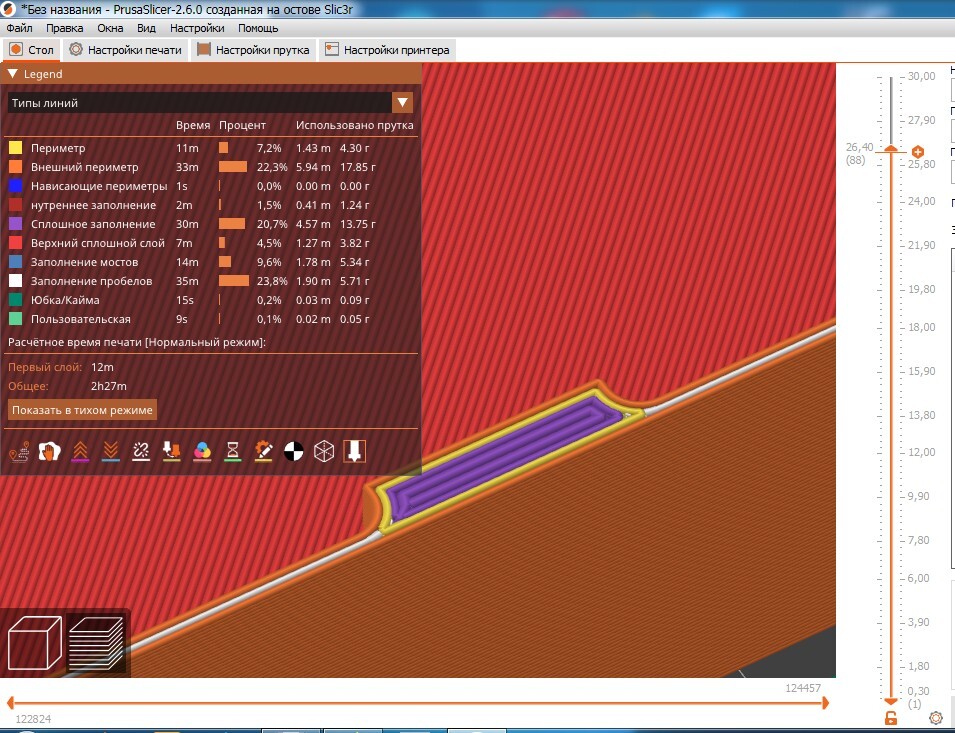The height and width of the screenshot is (733, 955).
Task: Switch to Настройки прутка tab
Action: (253, 50)
